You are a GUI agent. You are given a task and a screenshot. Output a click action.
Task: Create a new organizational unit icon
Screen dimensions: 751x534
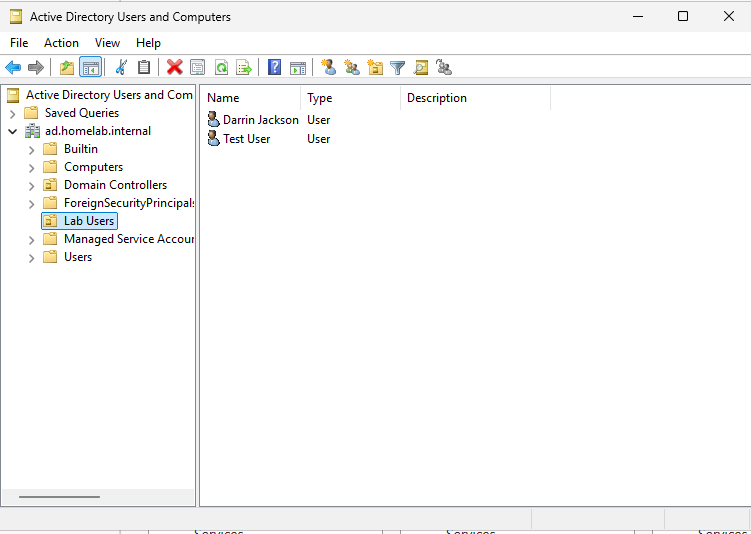(x=375, y=68)
